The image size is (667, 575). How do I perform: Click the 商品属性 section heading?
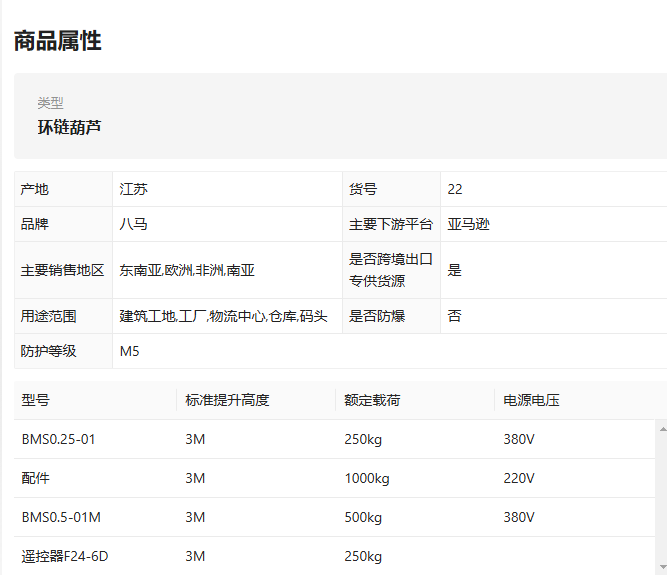pyautogui.click(x=57, y=41)
